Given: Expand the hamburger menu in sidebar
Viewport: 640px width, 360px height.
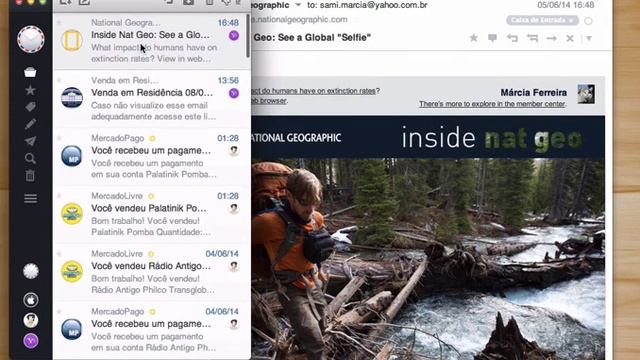Looking at the screenshot, I should pos(30,198).
